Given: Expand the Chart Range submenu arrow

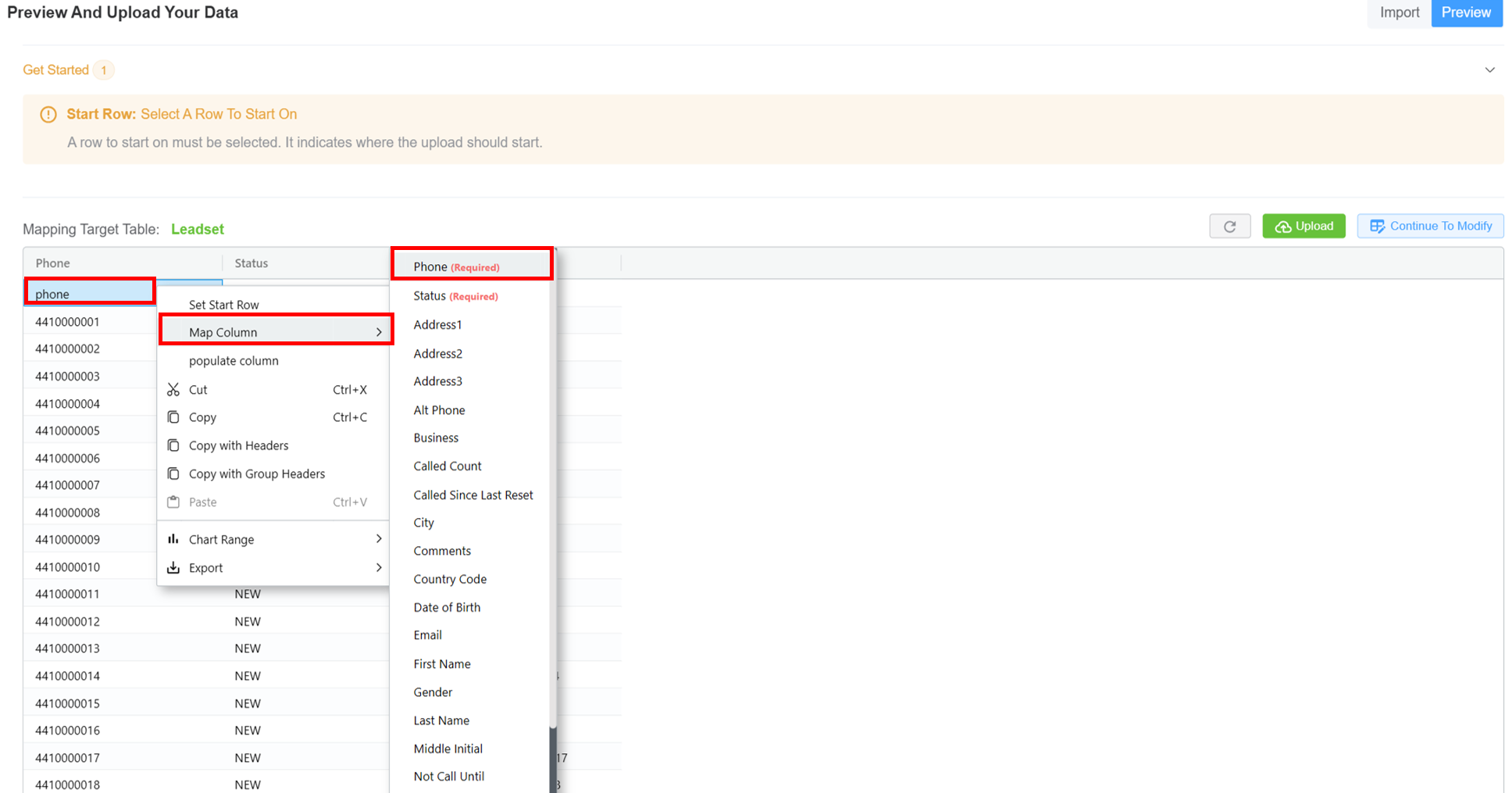Looking at the screenshot, I should (x=379, y=539).
